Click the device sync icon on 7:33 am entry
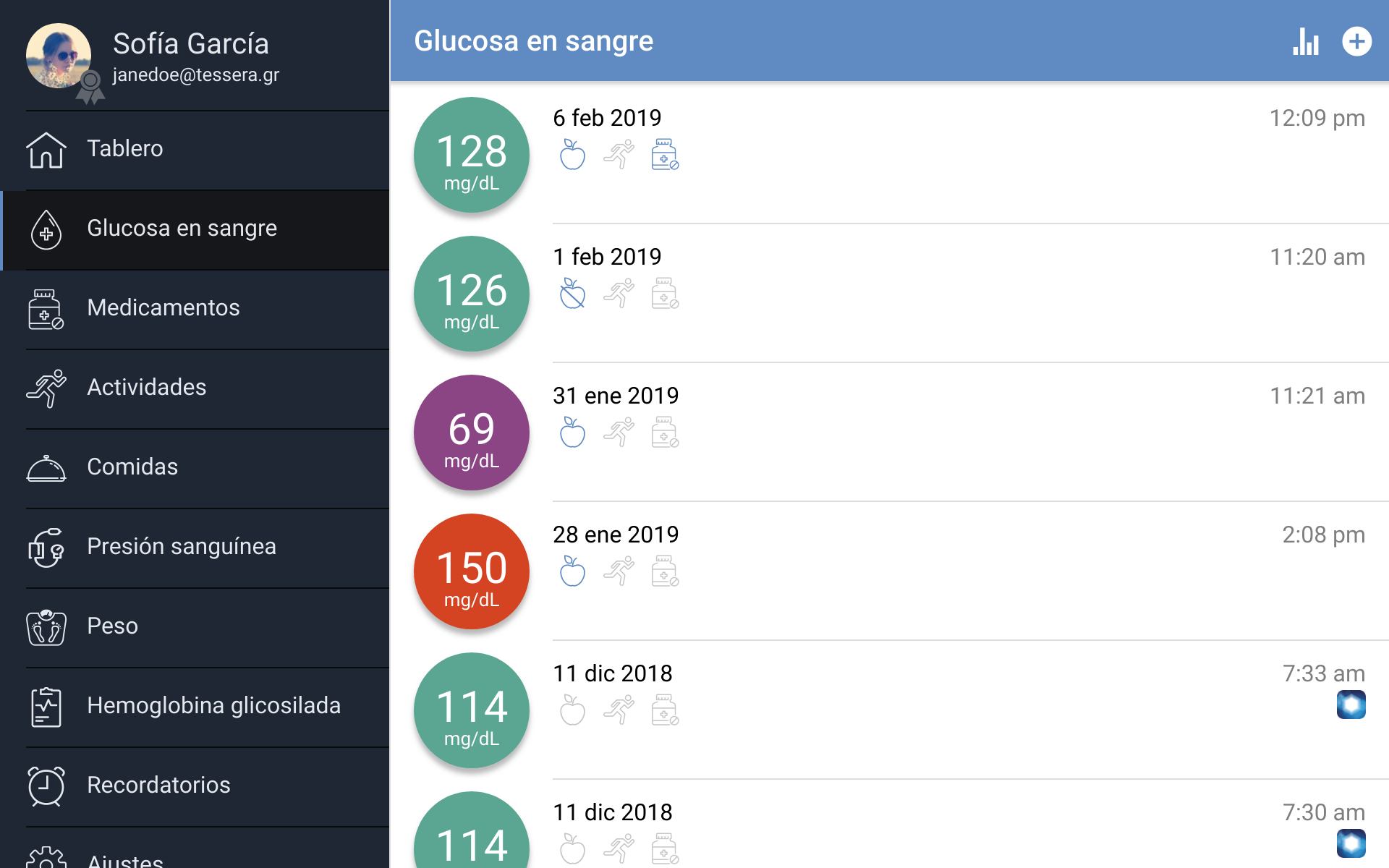The height and width of the screenshot is (868, 1389). coord(1351,705)
